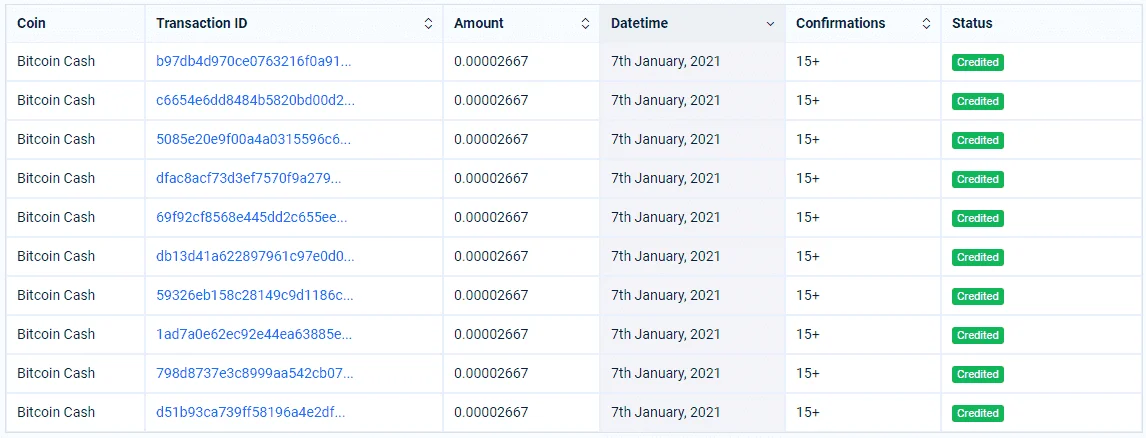Click Credited badge in 5085e20e9f00 row

pos(978,140)
